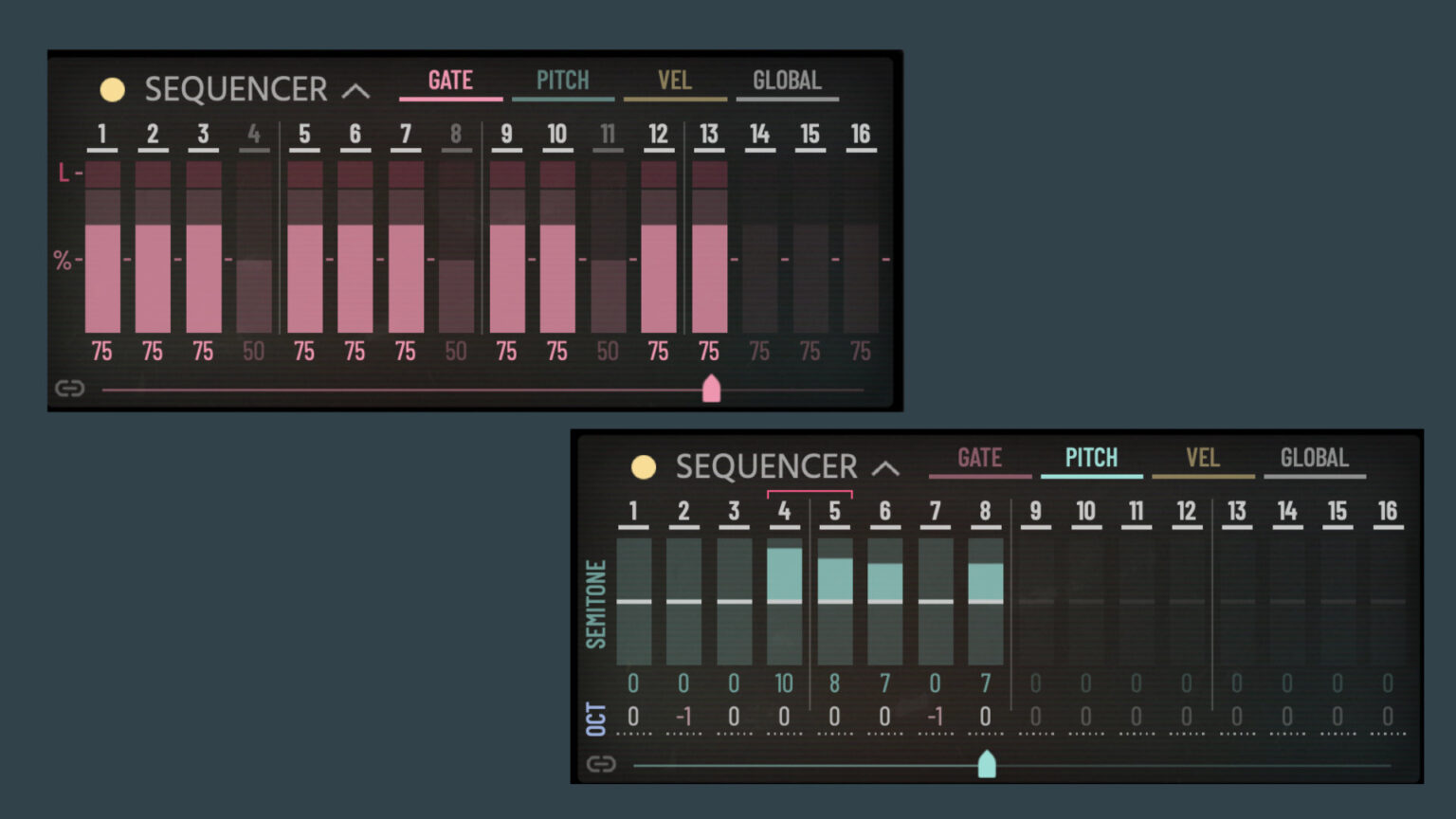The width and height of the screenshot is (1456, 819).
Task: Switch the bottom sequencer to the GATE tab
Action: (x=979, y=458)
